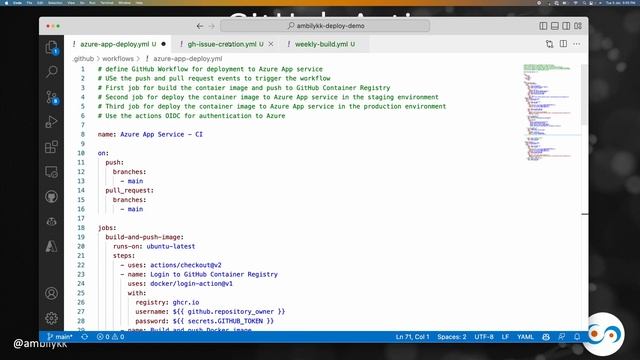This screenshot has width=640, height=360.
Task: Click 'uses: docker/login-action@v1' line
Action: [x=180, y=284]
